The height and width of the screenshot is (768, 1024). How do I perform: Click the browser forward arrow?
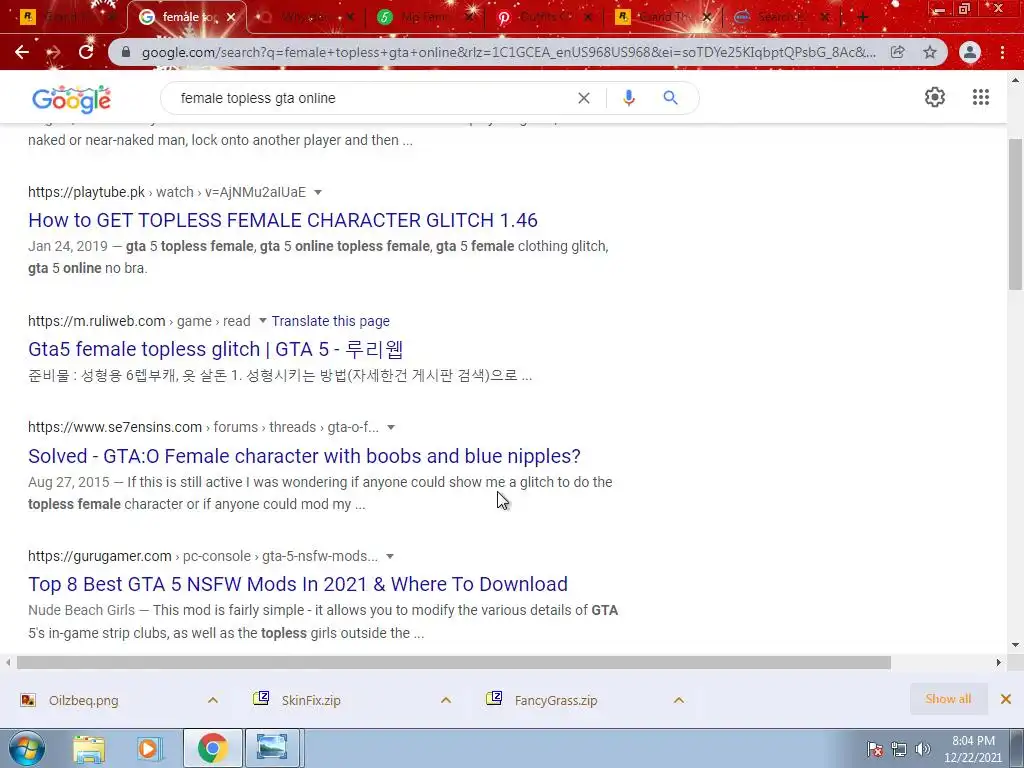[54, 52]
